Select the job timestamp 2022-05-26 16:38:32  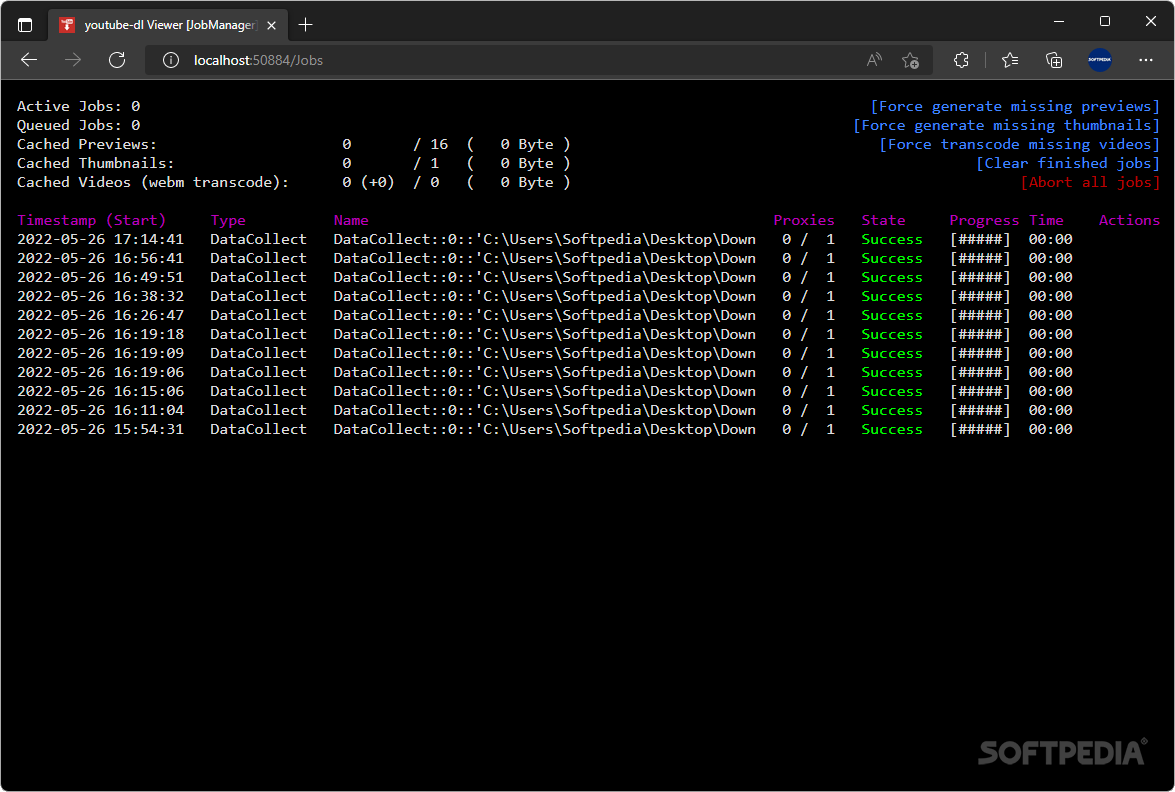(x=100, y=296)
